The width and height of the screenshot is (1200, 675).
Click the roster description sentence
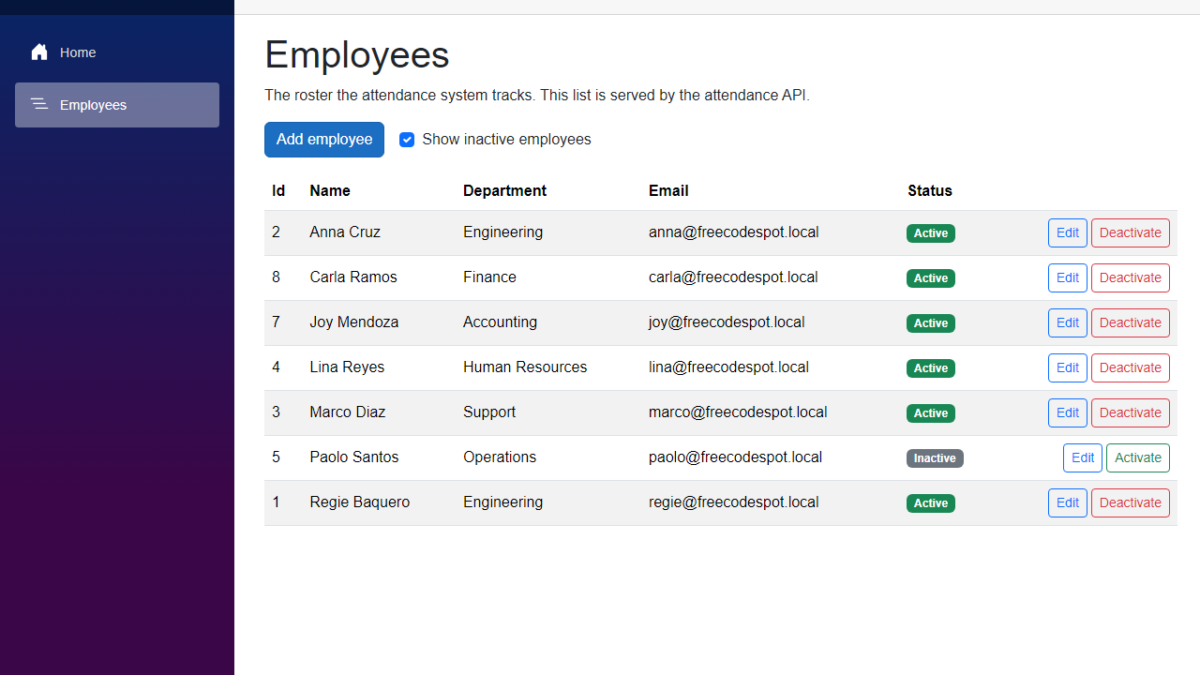(537, 96)
